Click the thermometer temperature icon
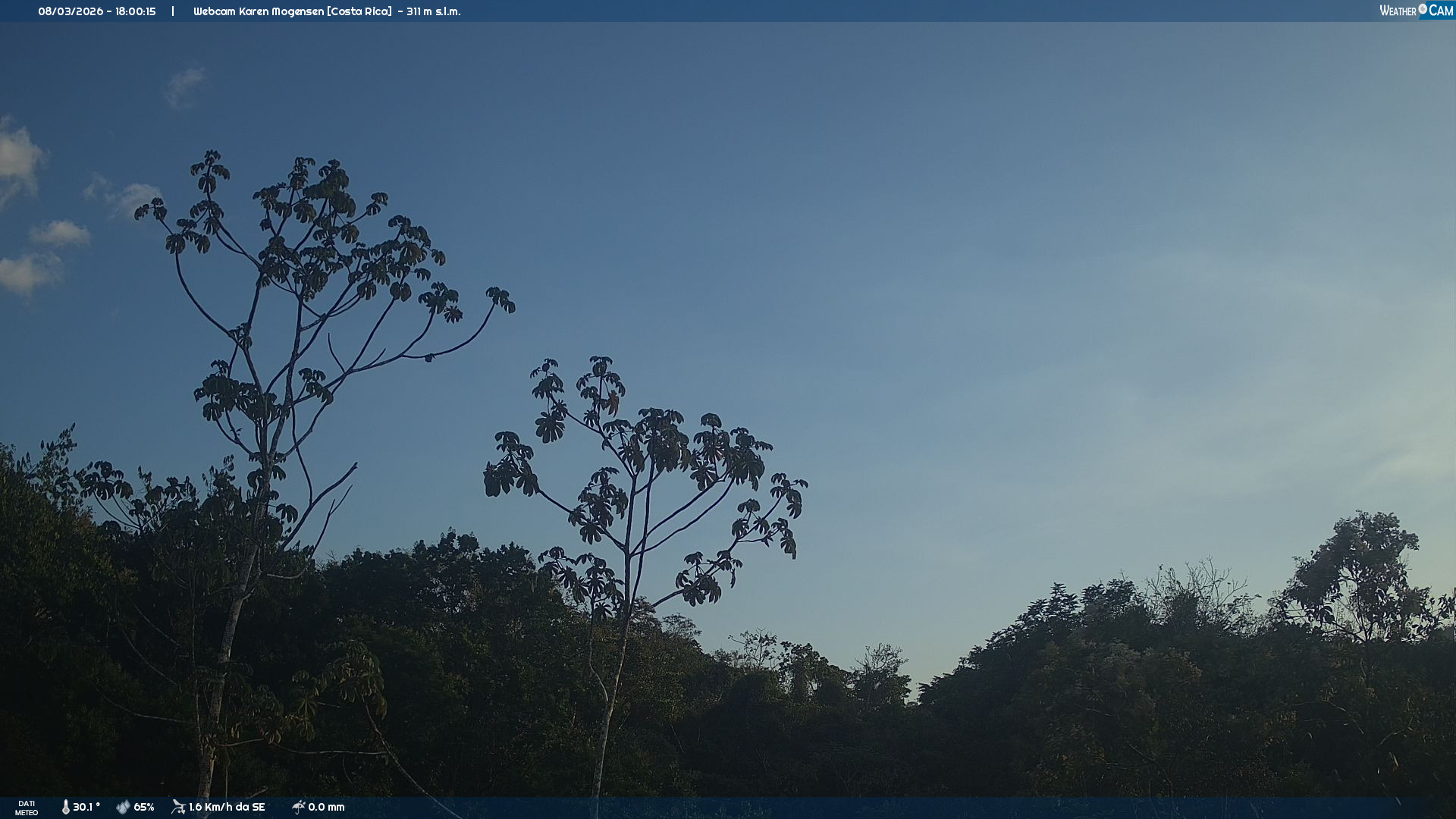1456x819 pixels. 65,807
